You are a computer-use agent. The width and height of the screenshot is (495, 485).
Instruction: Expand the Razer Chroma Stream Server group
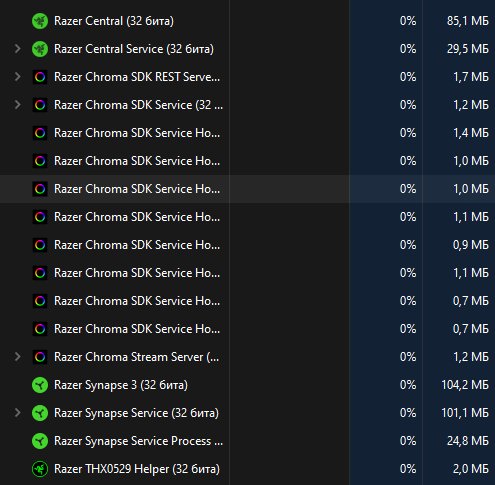(17, 357)
